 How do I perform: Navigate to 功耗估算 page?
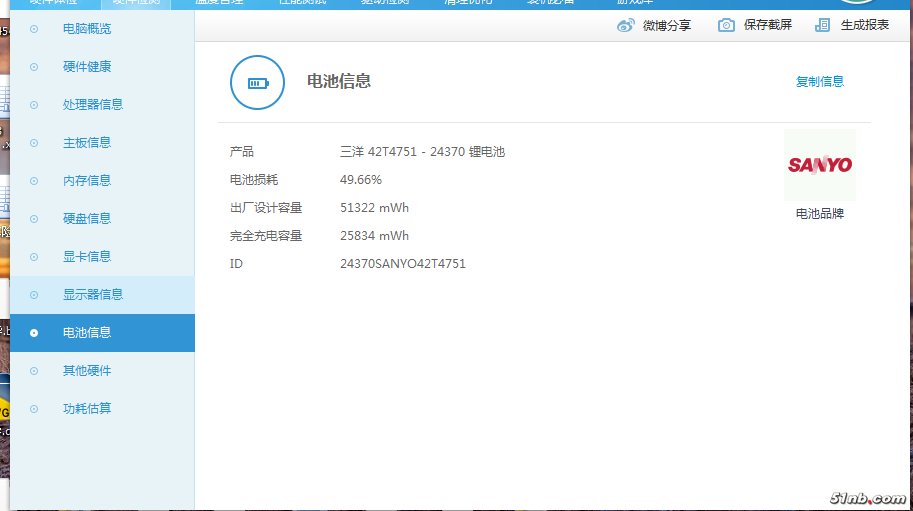click(87, 409)
